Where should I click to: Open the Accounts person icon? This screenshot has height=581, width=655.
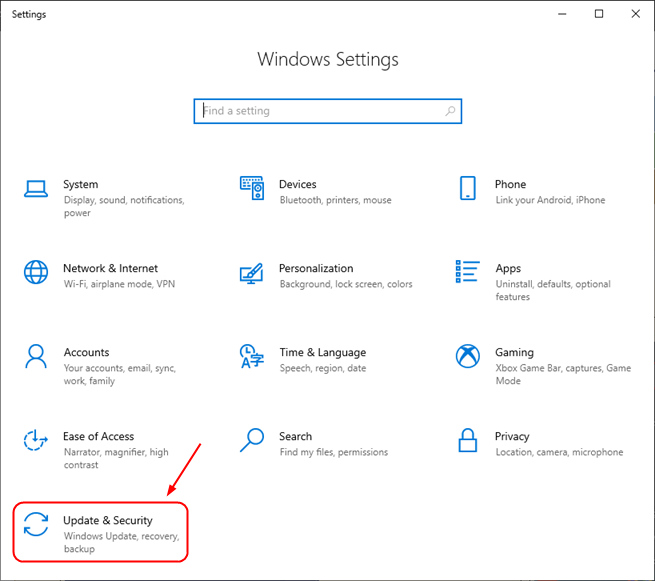click(x=36, y=356)
